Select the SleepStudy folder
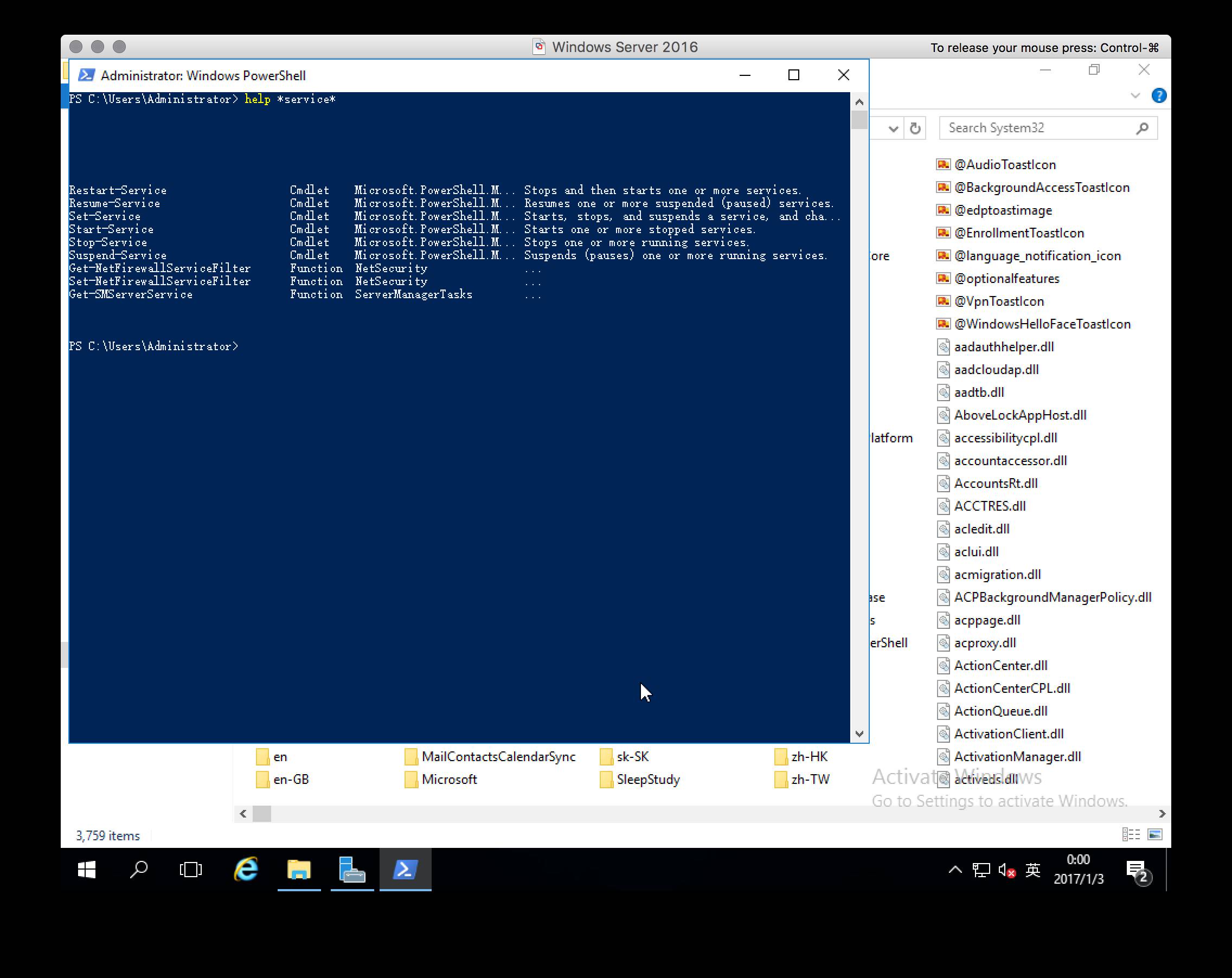 [x=640, y=779]
